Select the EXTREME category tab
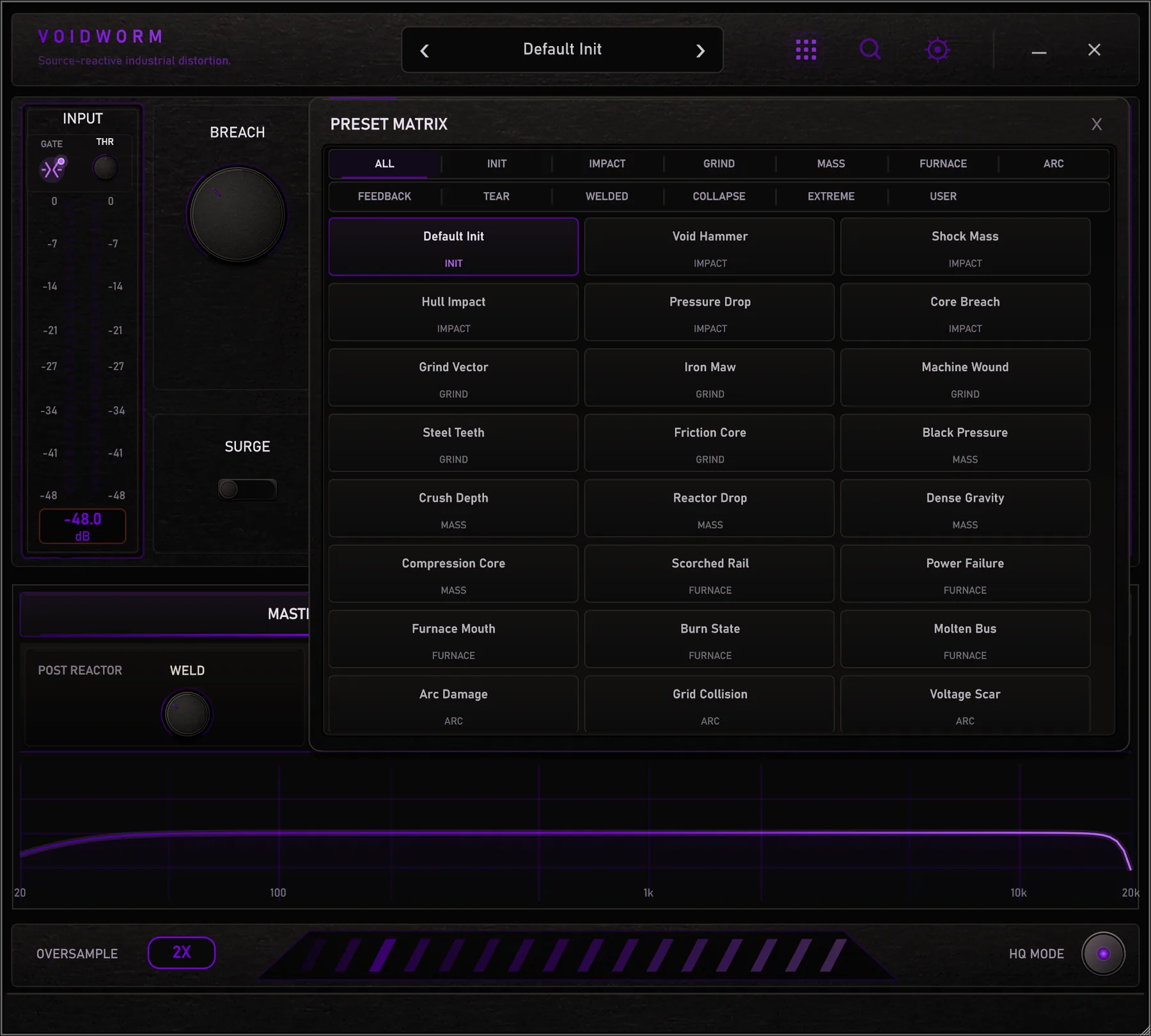1151x1036 pixels. [831, 196]
